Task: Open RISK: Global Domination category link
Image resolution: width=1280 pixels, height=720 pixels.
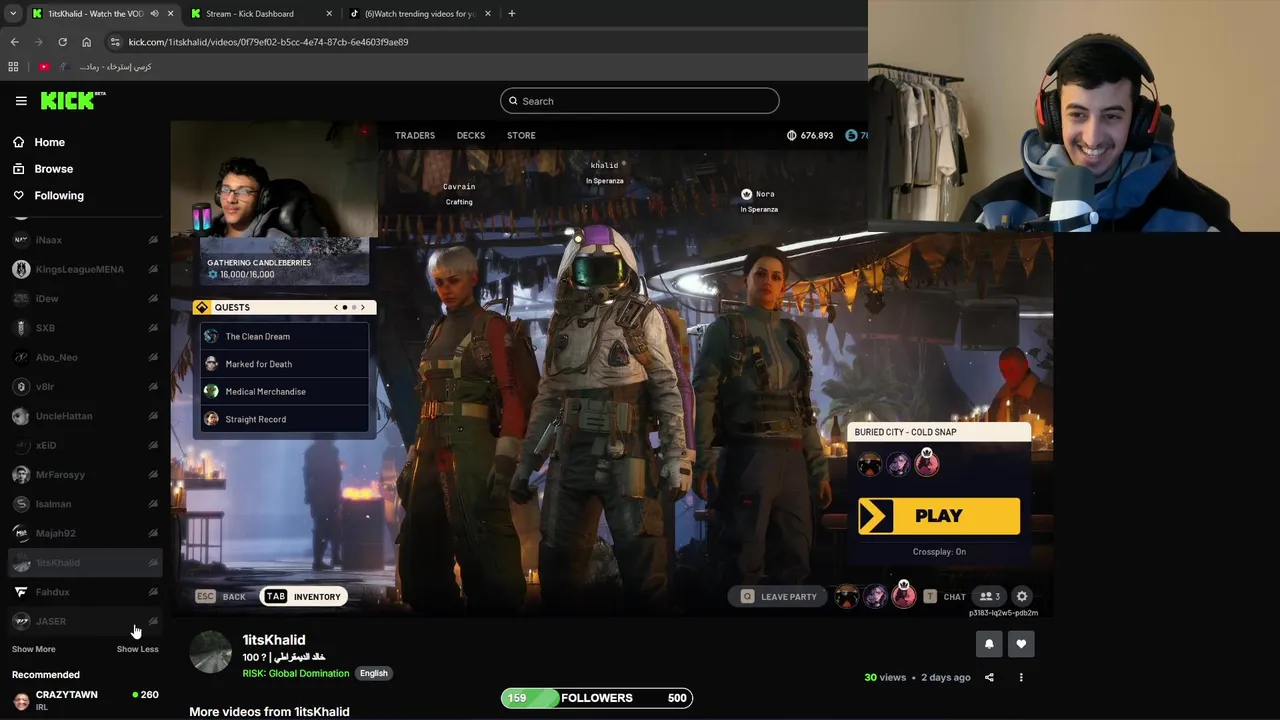Action: click(x=296, y=674)
